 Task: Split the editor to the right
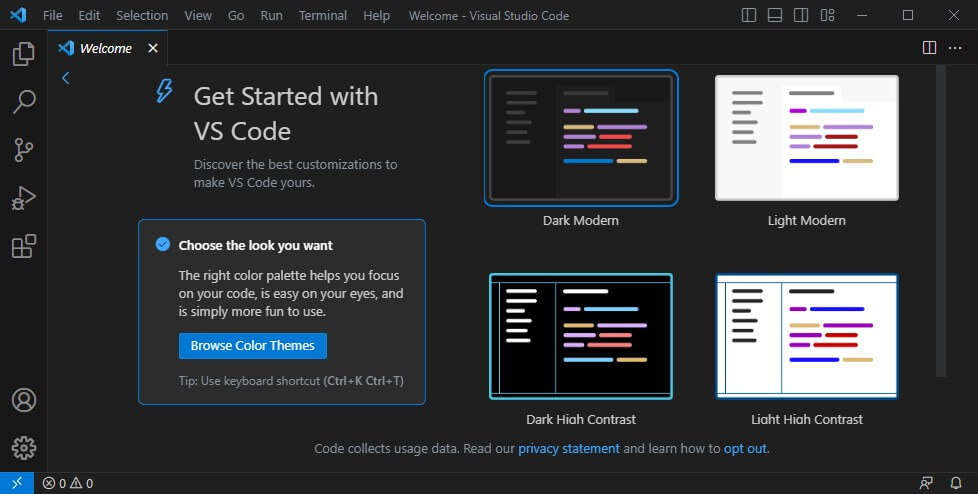click(x=929, y=47)
